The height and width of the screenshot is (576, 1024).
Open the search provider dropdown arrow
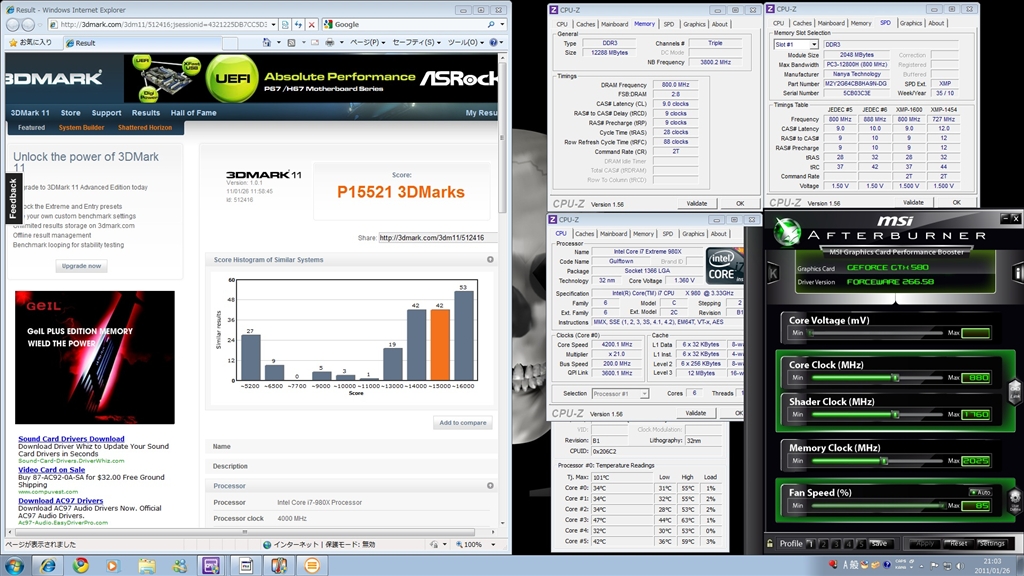[502, 25]
